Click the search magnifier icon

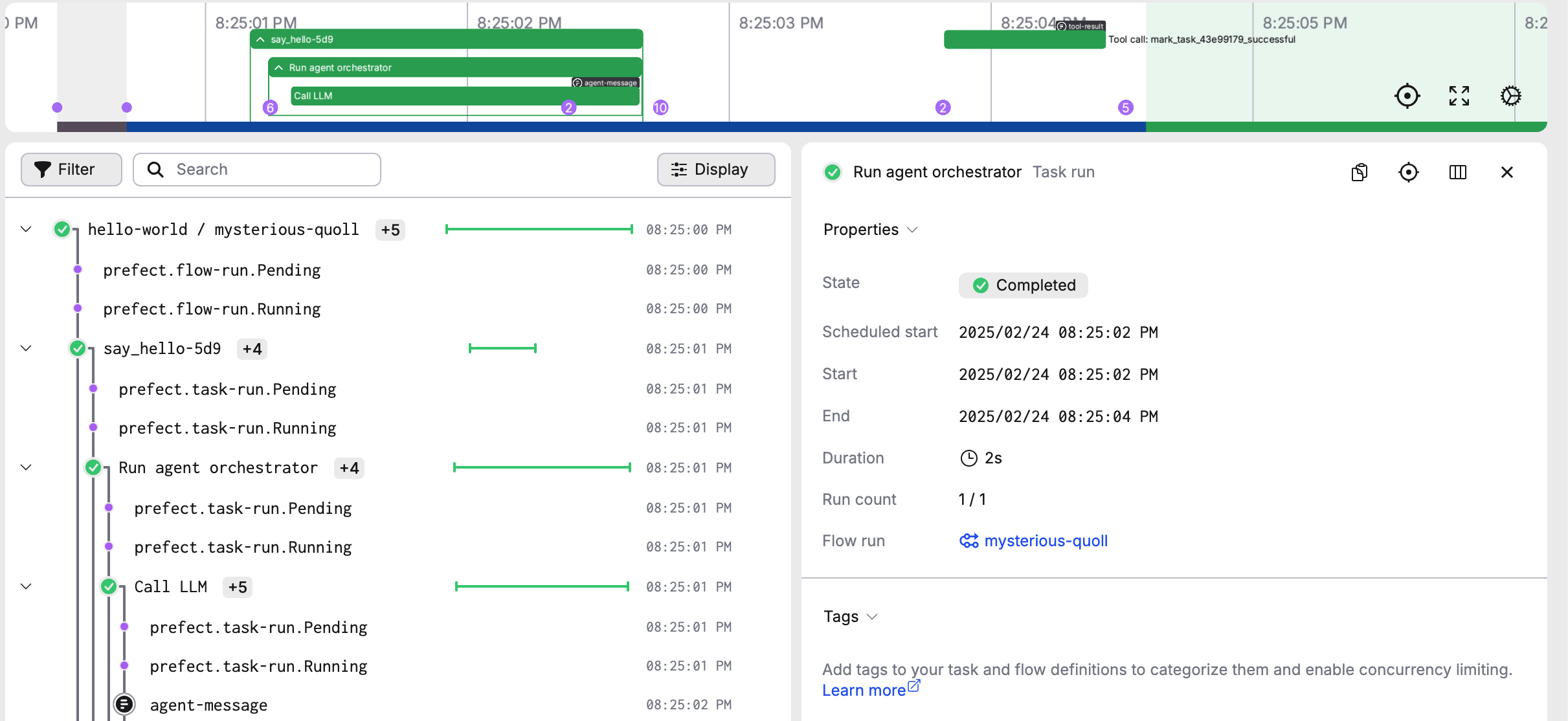click(155, 169)
